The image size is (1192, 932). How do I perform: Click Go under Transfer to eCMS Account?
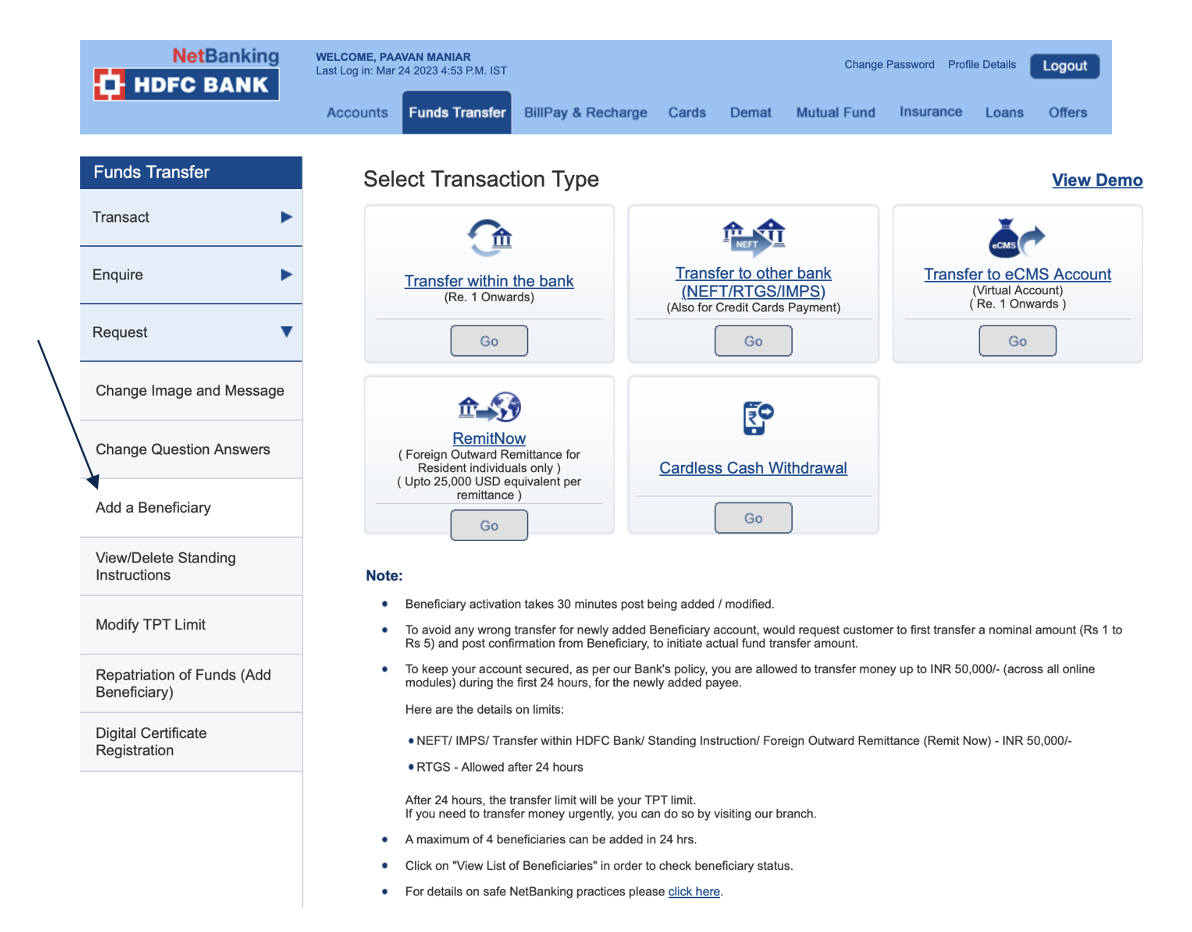[1017, 341]
